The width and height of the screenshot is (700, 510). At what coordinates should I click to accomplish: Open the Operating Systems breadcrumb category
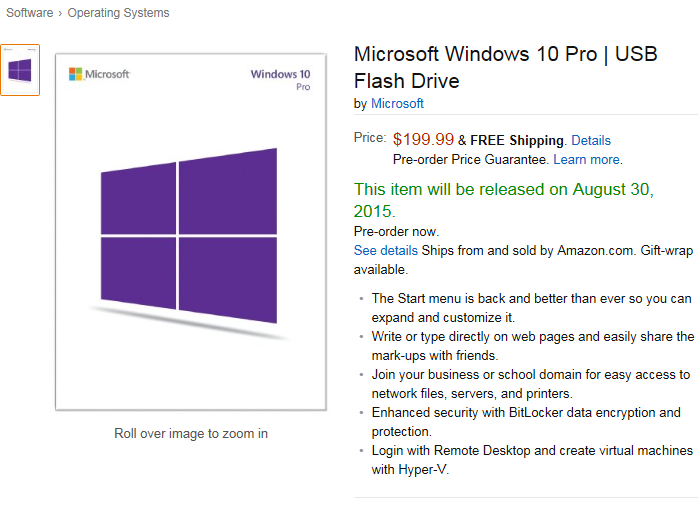coord(118,13)
